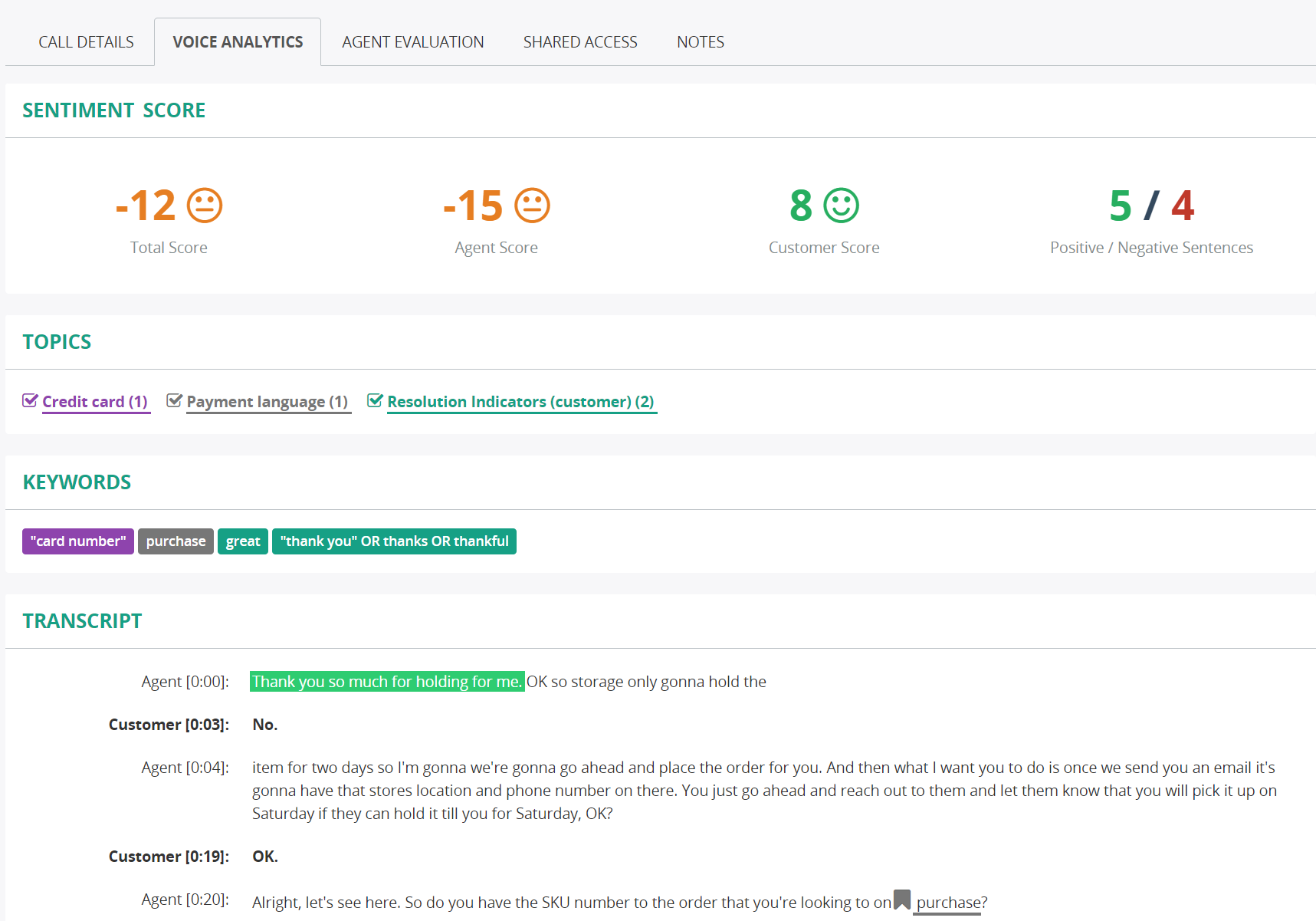Select the "card number" keyword tag
Image resolution: width=1316 pixels, height=921 pixels.
pyautogui.click(x=78, y=541)
